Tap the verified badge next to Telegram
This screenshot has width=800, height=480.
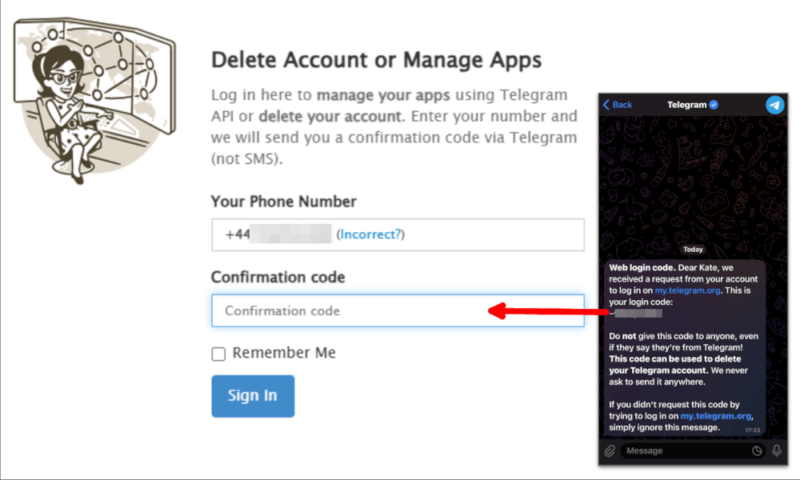(714, 105)
